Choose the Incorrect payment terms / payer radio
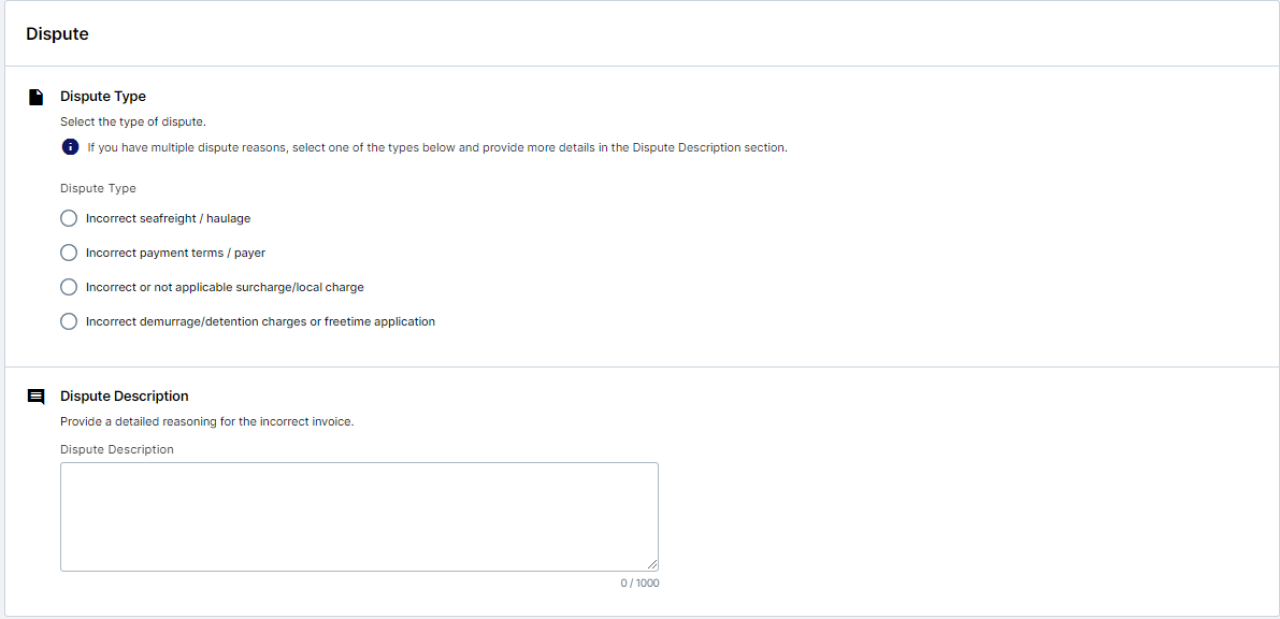The height and width of the screenshot is (619, 1280). pos(69,253)
